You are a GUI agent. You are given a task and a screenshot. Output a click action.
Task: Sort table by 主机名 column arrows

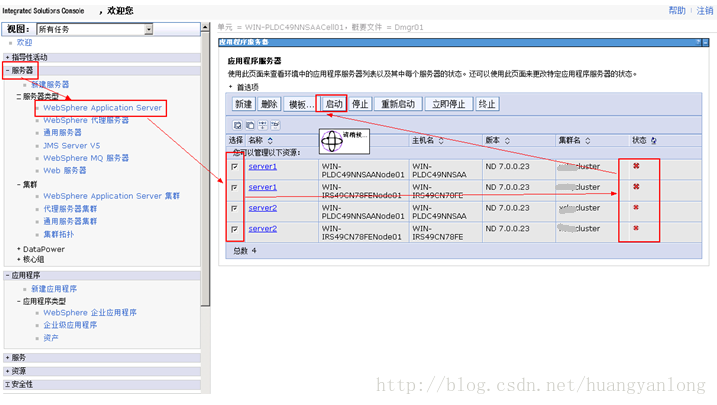tap(441, 140)
